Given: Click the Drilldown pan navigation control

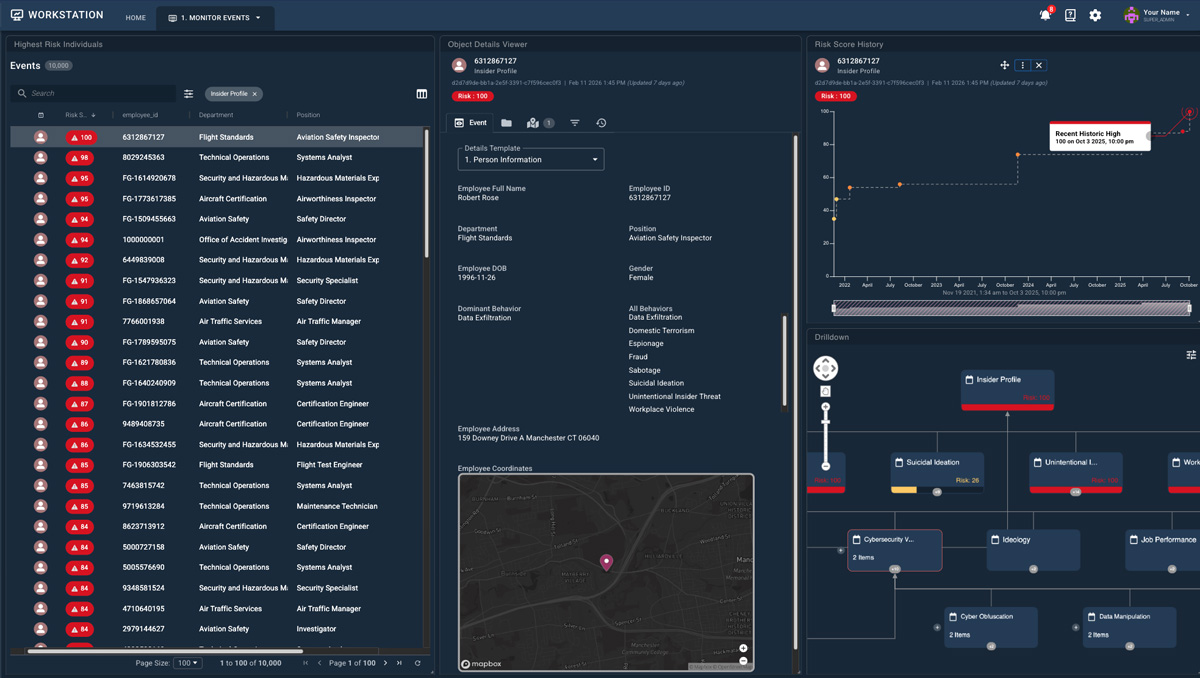Looking at the screenshot, I should (825, 368).
